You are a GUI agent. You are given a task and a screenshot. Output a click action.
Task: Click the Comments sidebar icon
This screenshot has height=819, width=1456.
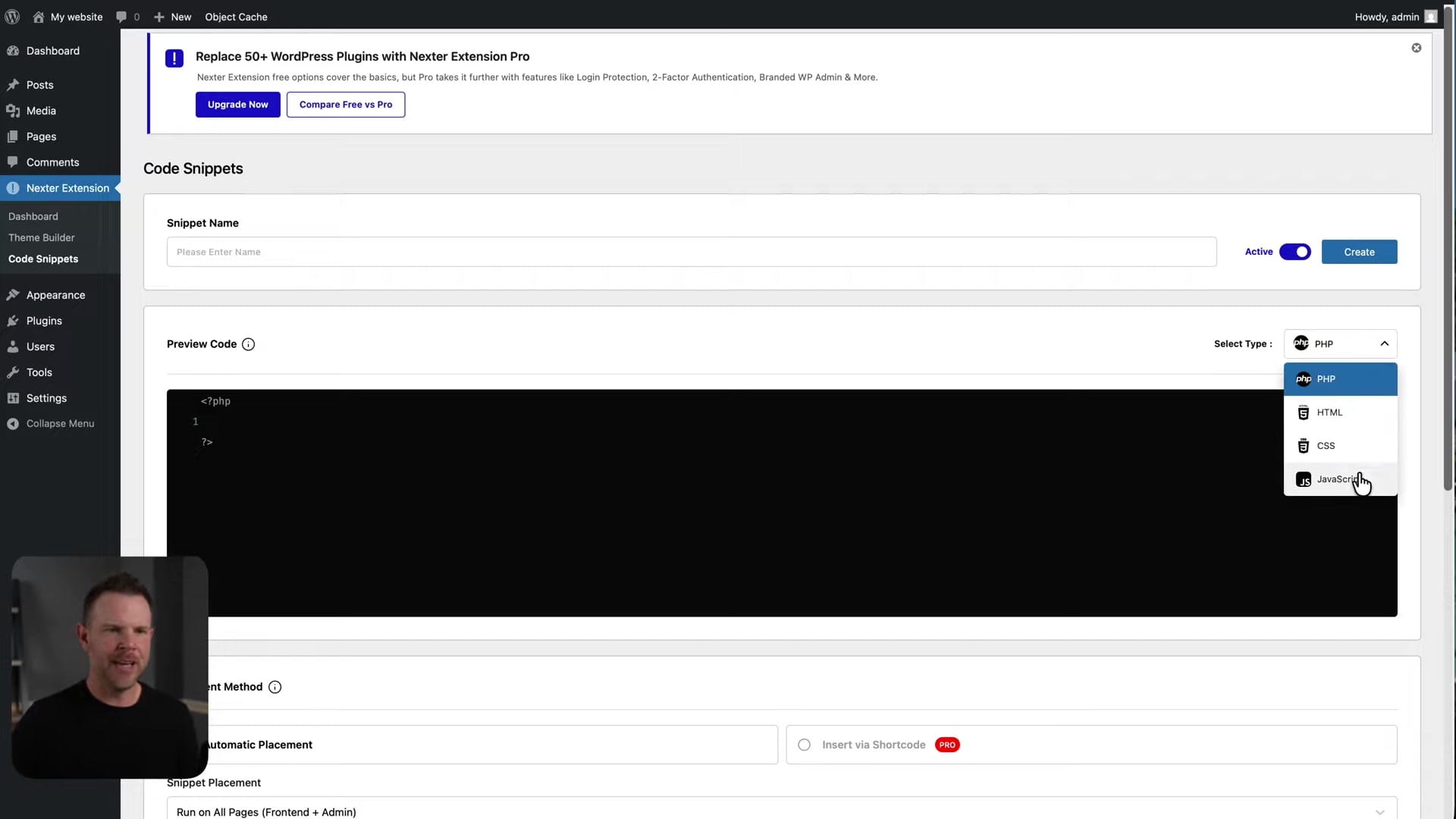pyautogui.click(x=13, y=162)
